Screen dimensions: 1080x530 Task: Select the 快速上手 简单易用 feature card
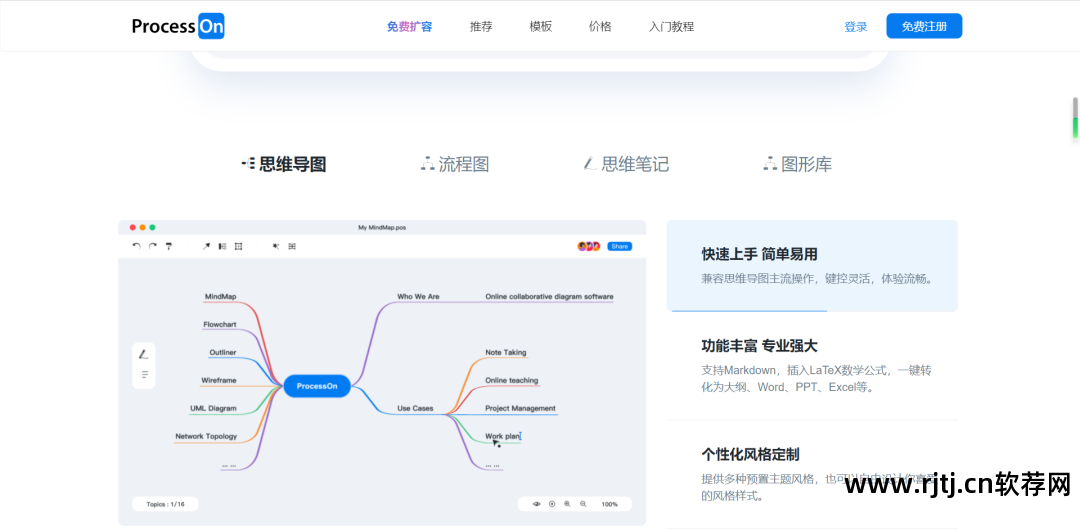point(812,265)
